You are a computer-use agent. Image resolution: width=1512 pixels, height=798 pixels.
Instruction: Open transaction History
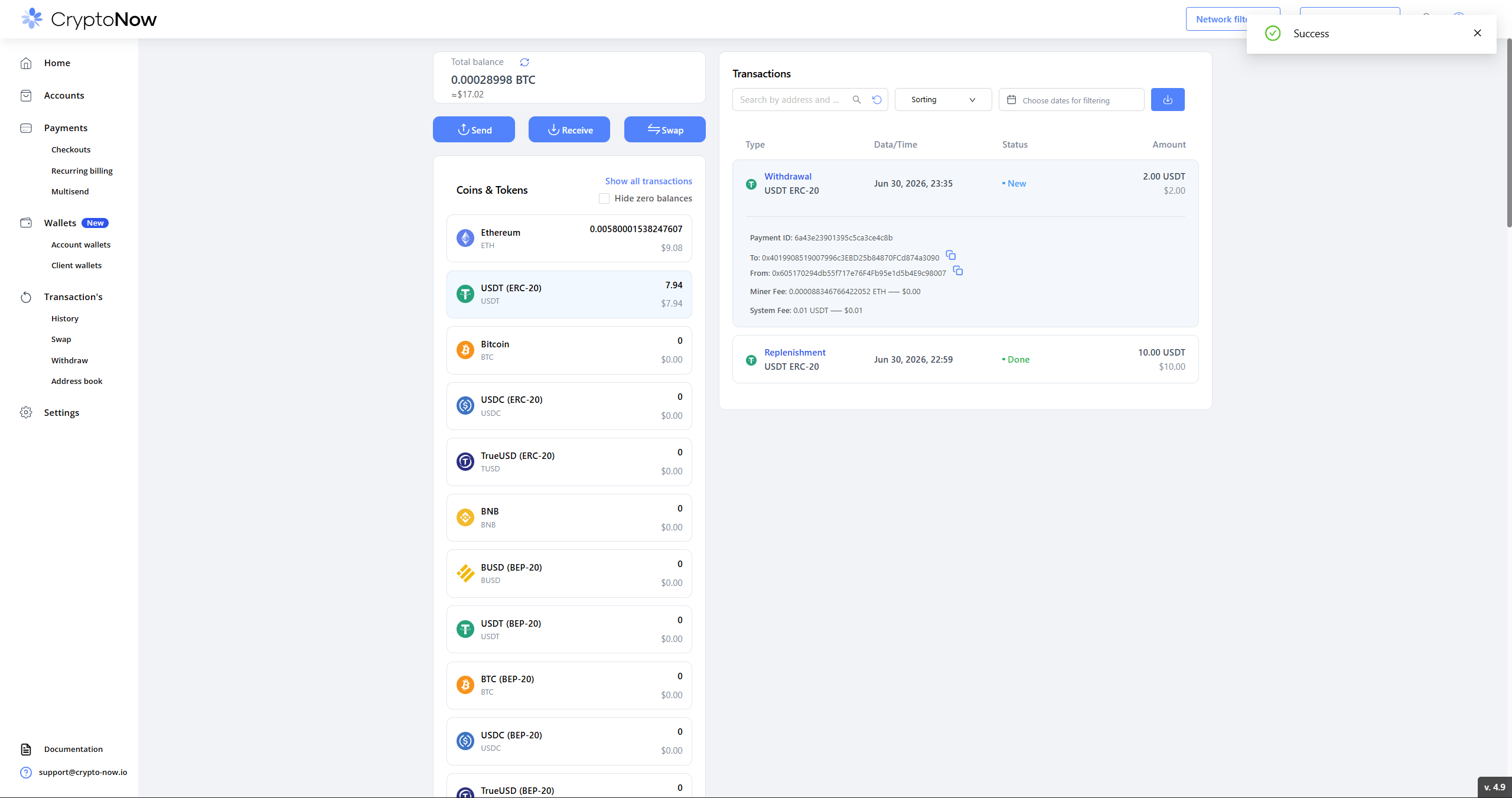(65, 318)
